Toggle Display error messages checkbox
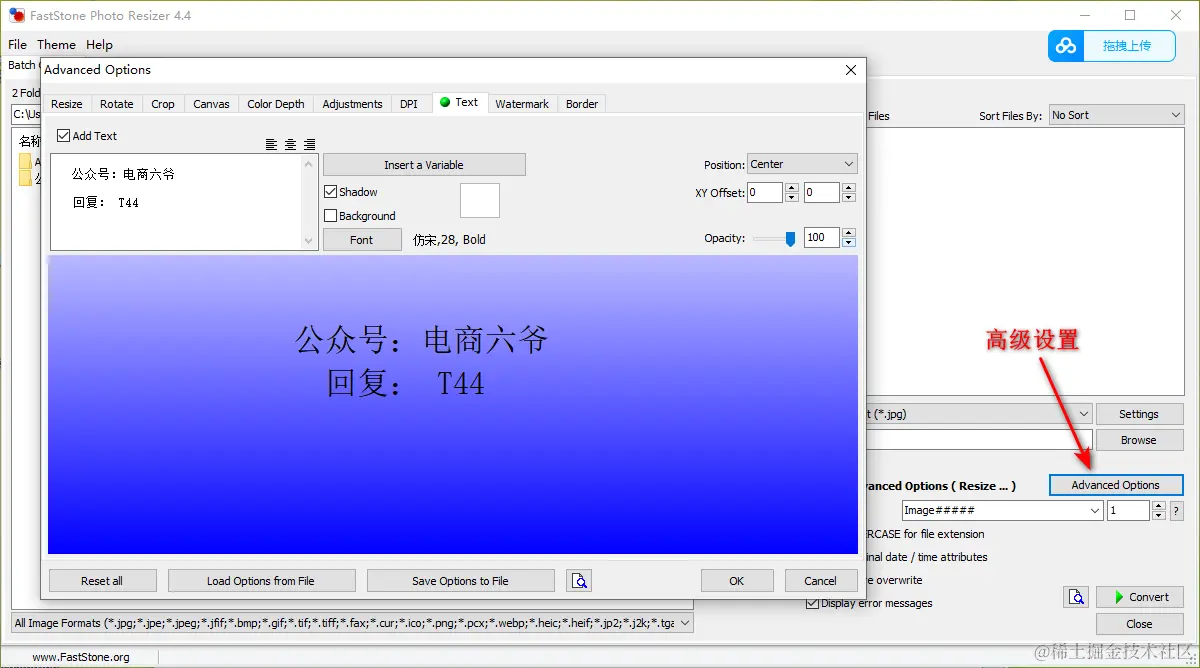This screenshot has height=668, width=1200. click(813, 603)
